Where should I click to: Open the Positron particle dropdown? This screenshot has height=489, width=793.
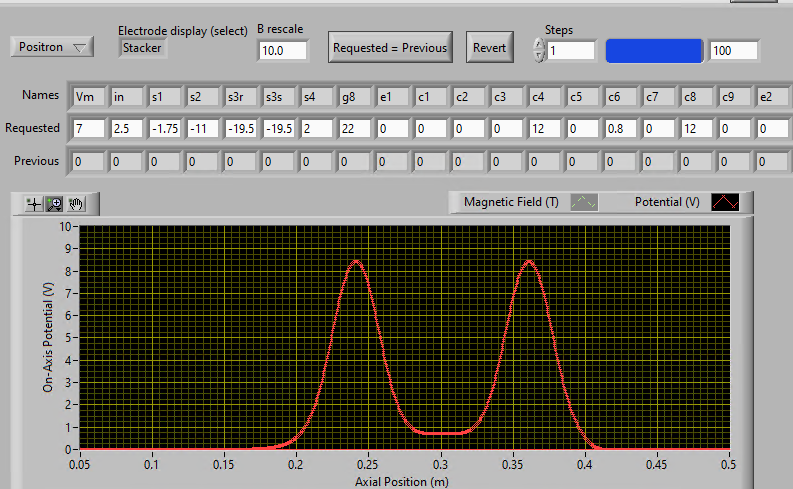pyautogui.click(x=52, y=47)
